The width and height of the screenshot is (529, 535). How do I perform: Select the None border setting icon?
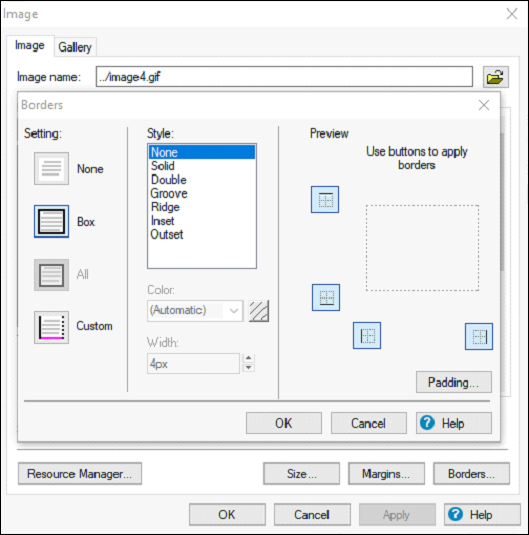coord(51,169)
